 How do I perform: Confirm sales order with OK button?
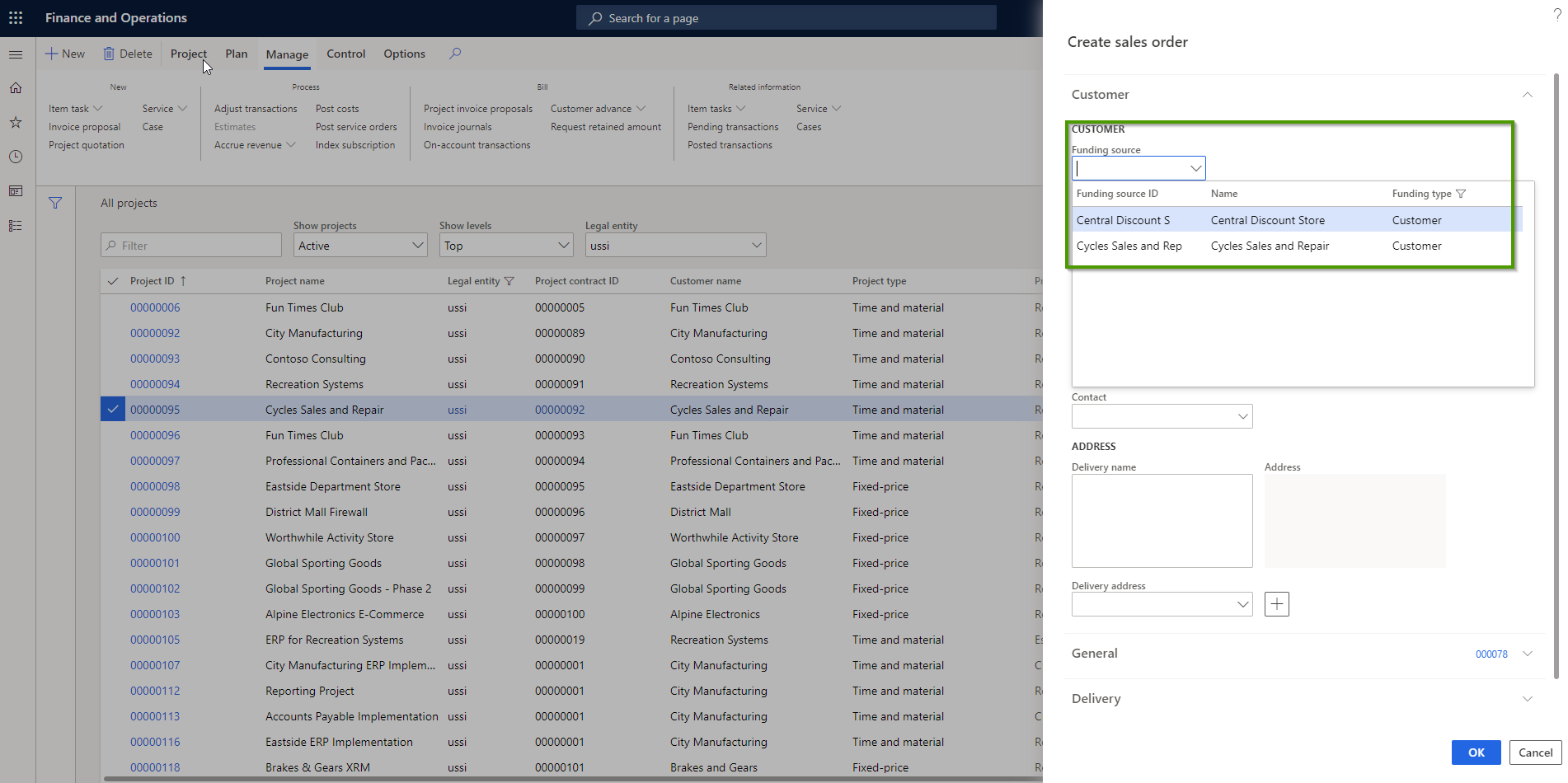1476,753
